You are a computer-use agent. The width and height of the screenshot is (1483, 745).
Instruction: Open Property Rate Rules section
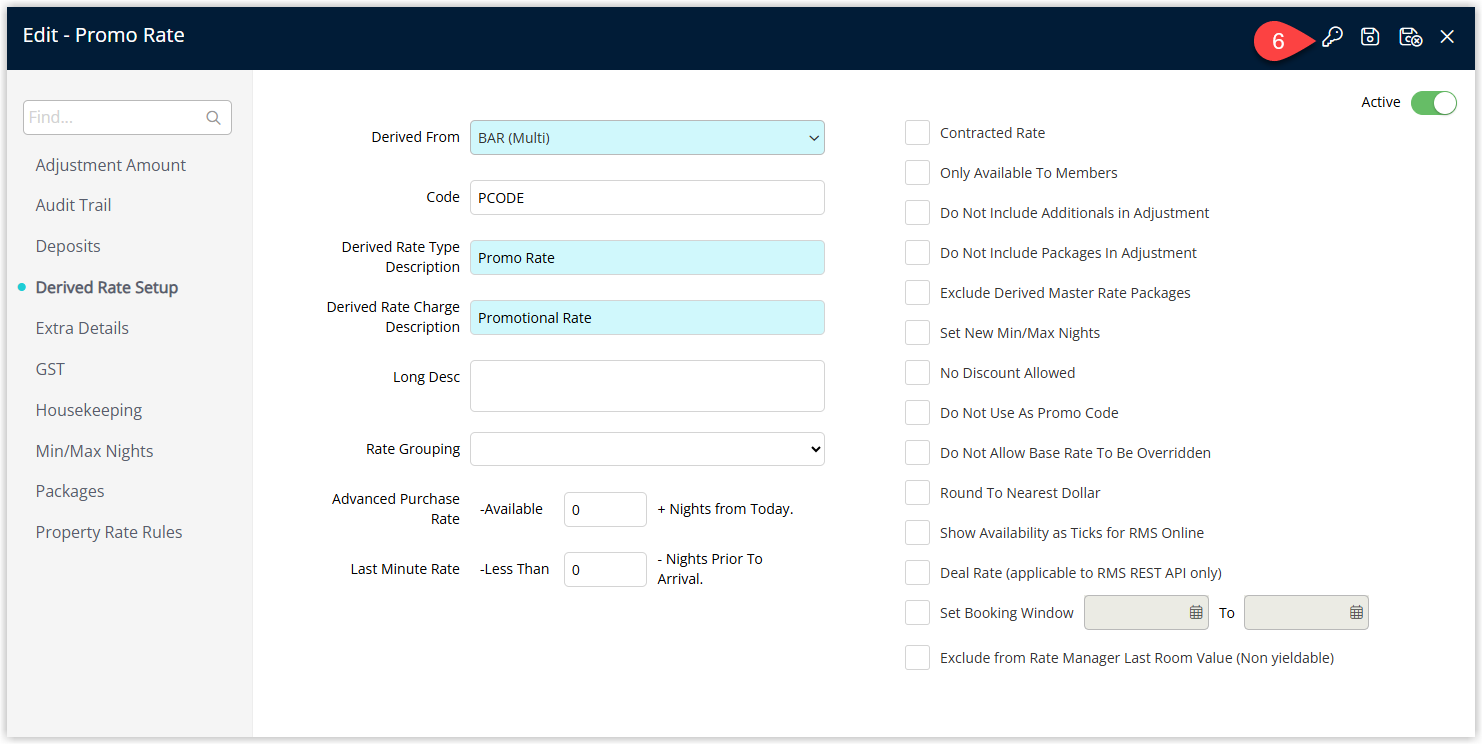(x=109, y=532)
